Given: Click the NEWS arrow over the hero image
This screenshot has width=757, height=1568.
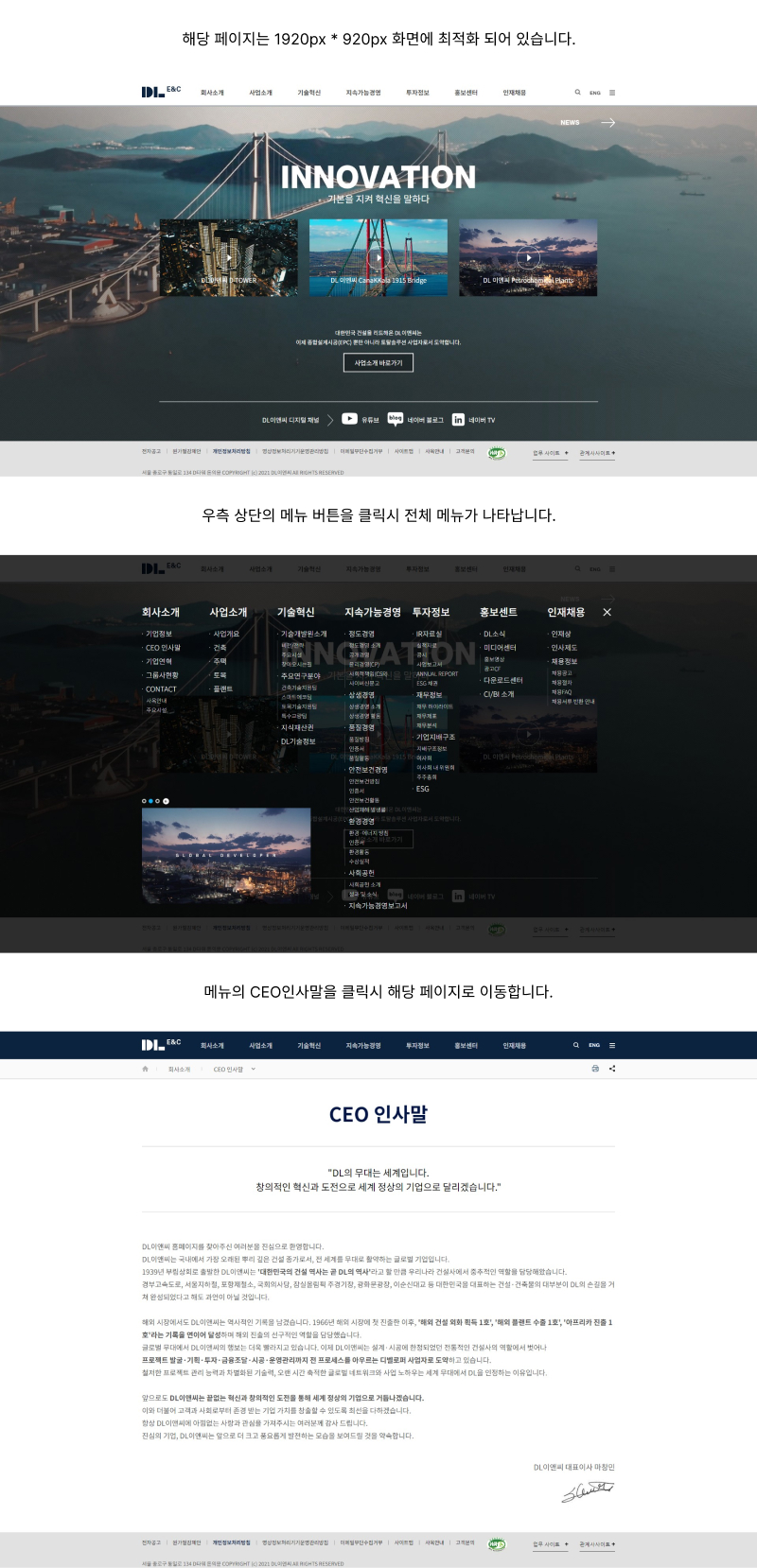Looking at the screenshot, I should coord(607,123).
